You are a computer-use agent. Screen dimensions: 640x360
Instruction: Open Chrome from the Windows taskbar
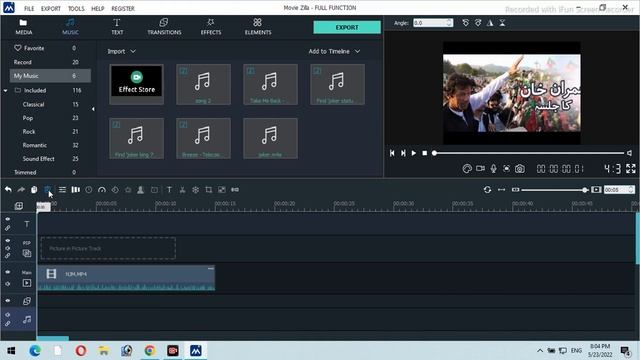coord(150,351)
